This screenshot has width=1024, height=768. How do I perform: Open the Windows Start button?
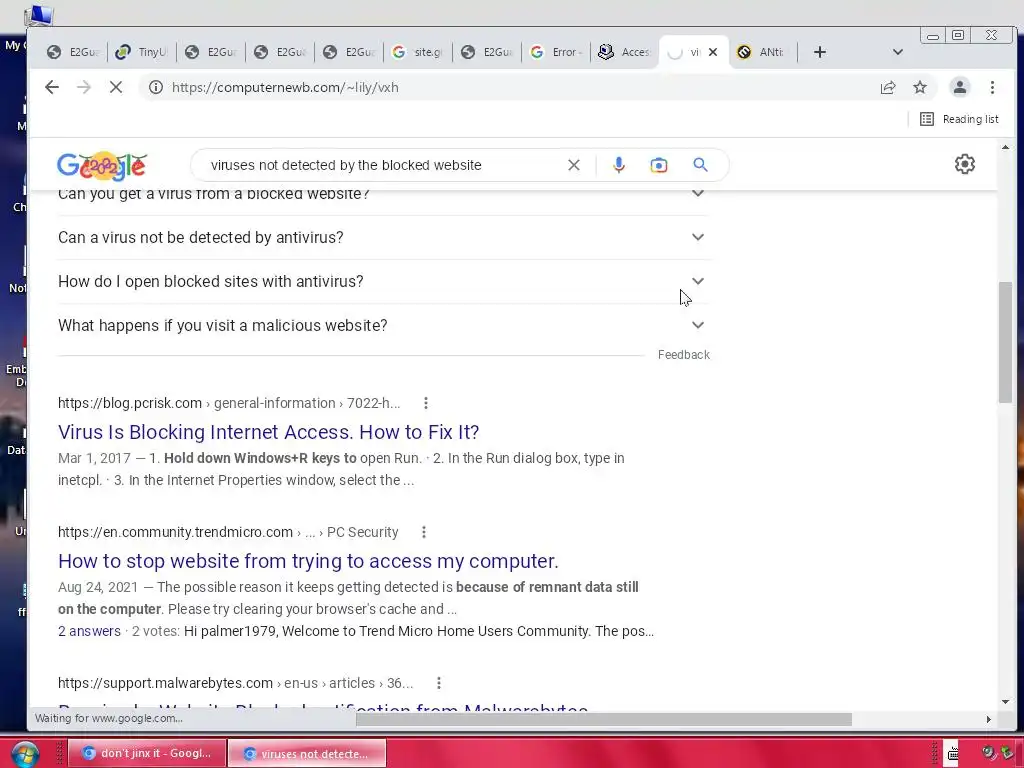[x=25, y=754]
